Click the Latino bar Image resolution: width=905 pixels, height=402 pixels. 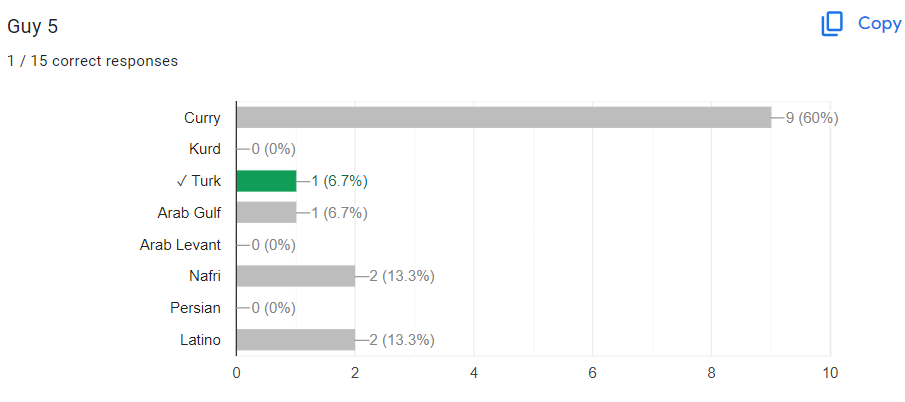[296, 340]
